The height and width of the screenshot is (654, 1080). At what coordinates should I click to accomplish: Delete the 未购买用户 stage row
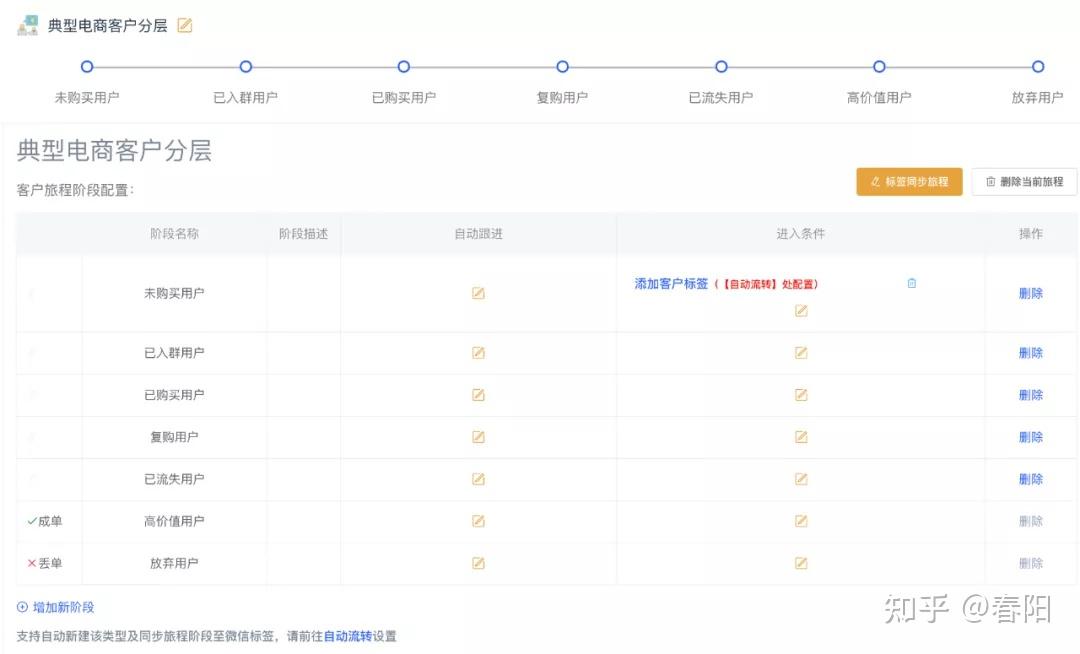[x=1030, y=293]
